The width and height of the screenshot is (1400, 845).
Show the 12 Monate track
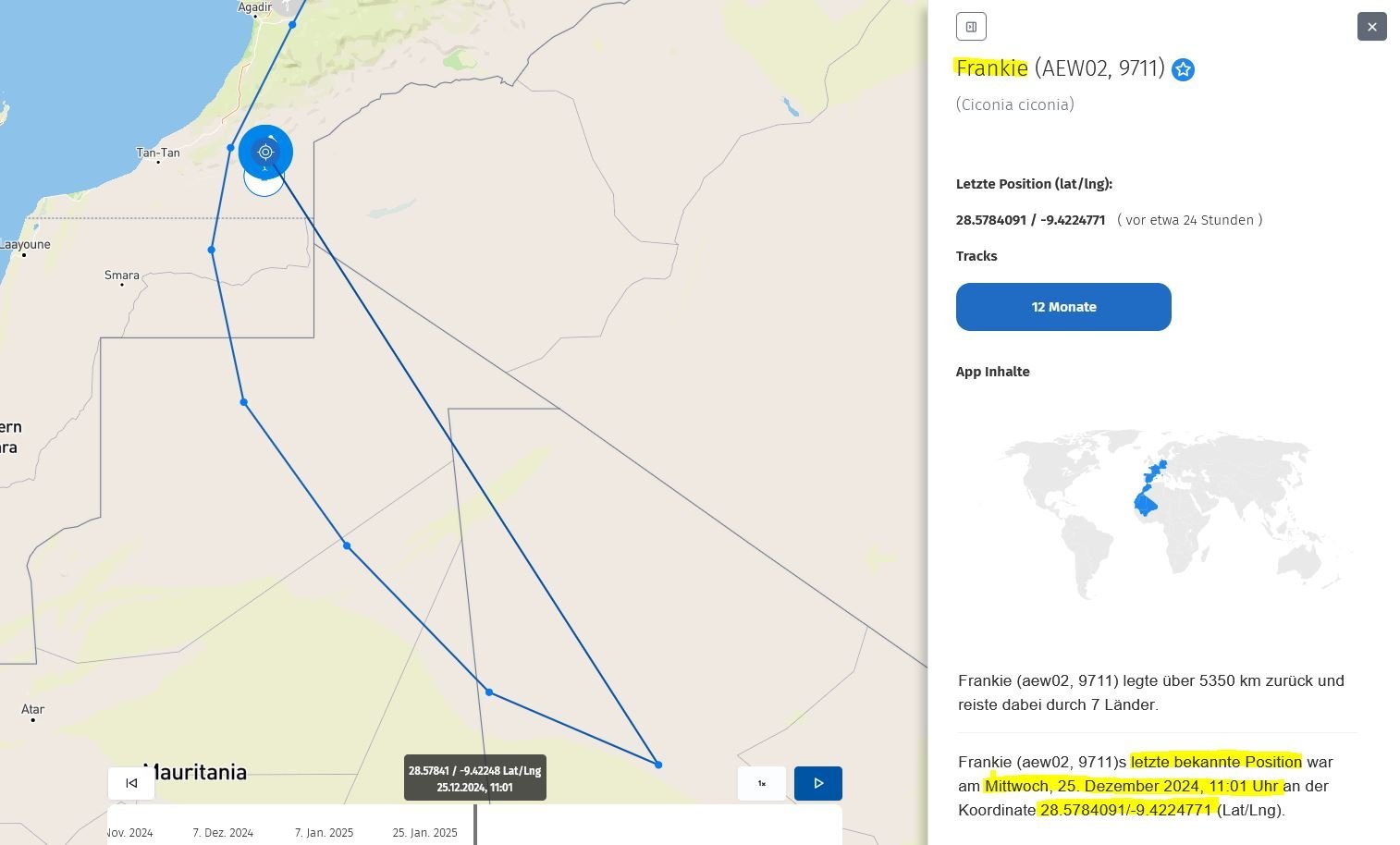click(1063, 307)
